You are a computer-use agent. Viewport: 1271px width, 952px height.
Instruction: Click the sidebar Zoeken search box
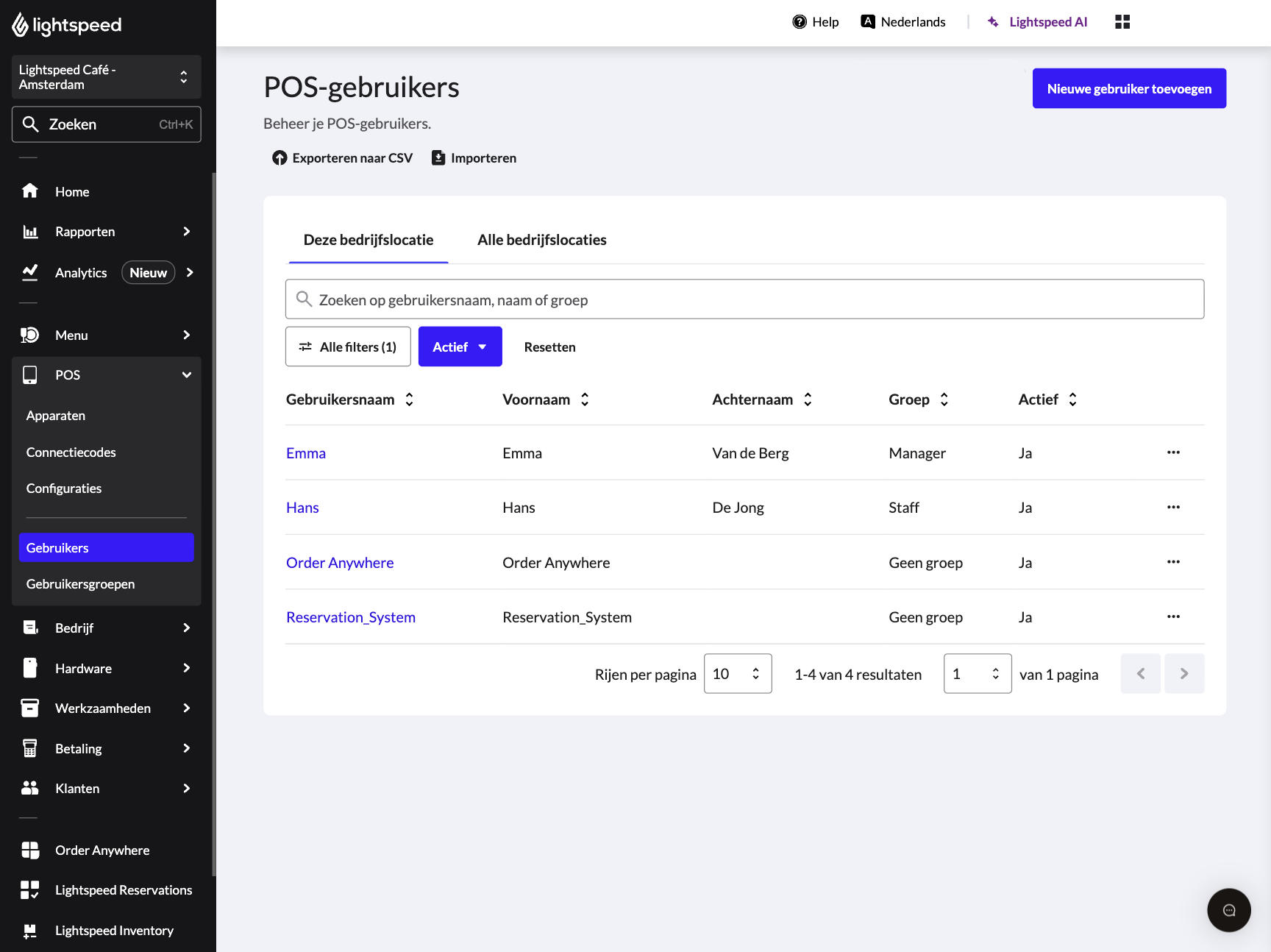click(x=107, y=124)
